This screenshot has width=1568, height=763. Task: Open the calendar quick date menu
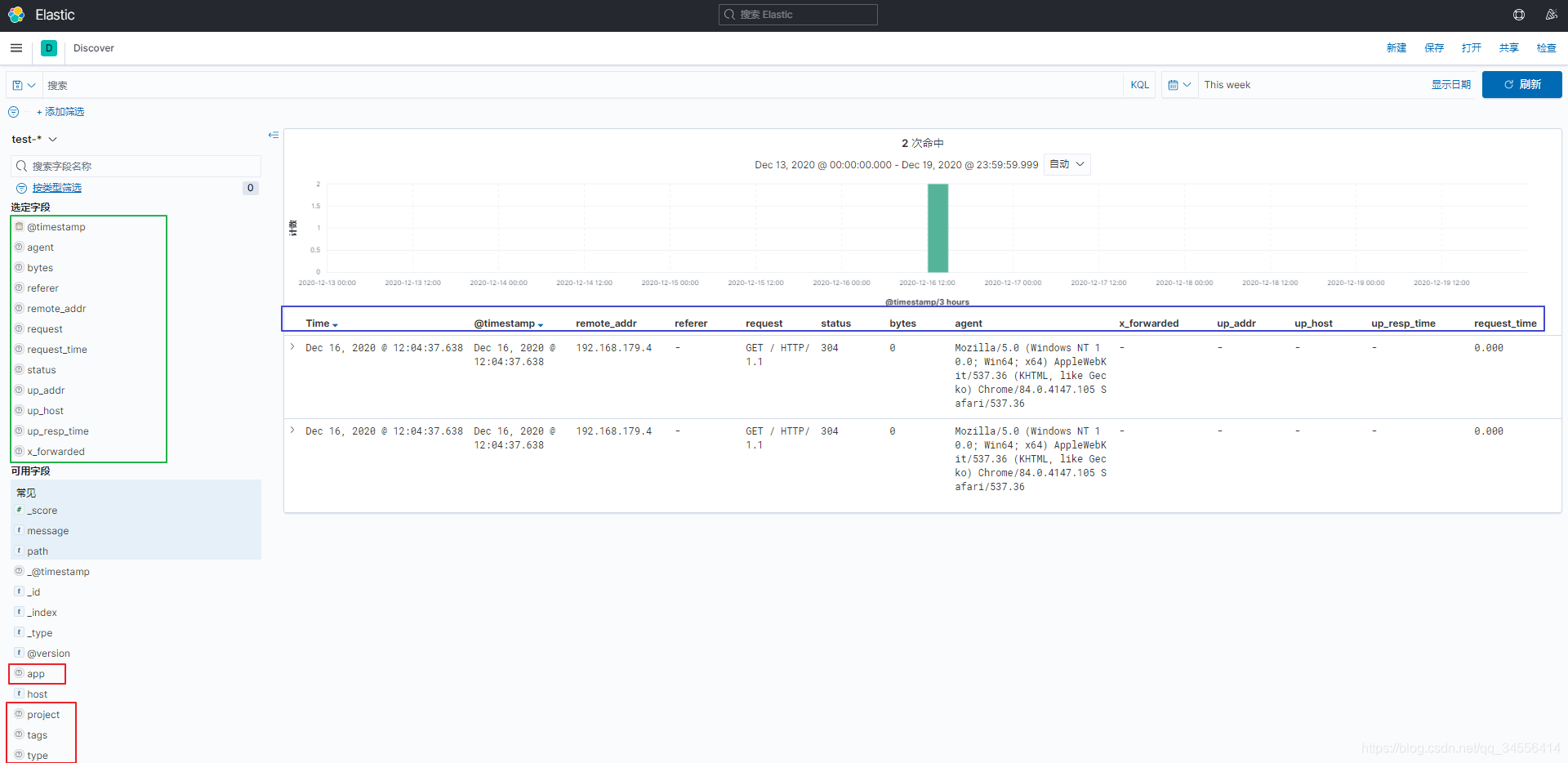[1179, 85]
